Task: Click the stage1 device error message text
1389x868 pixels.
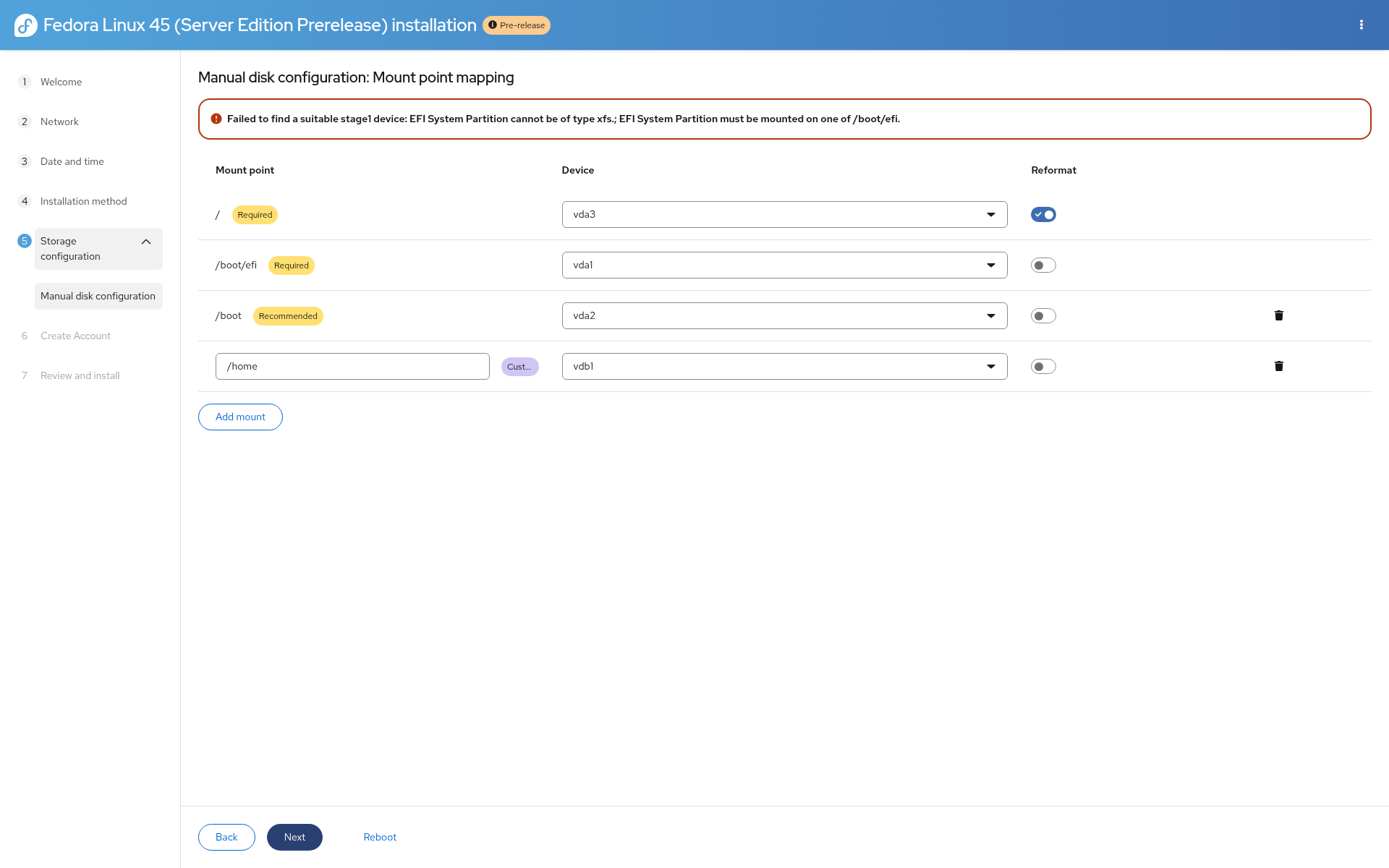Action: point(564,119)
